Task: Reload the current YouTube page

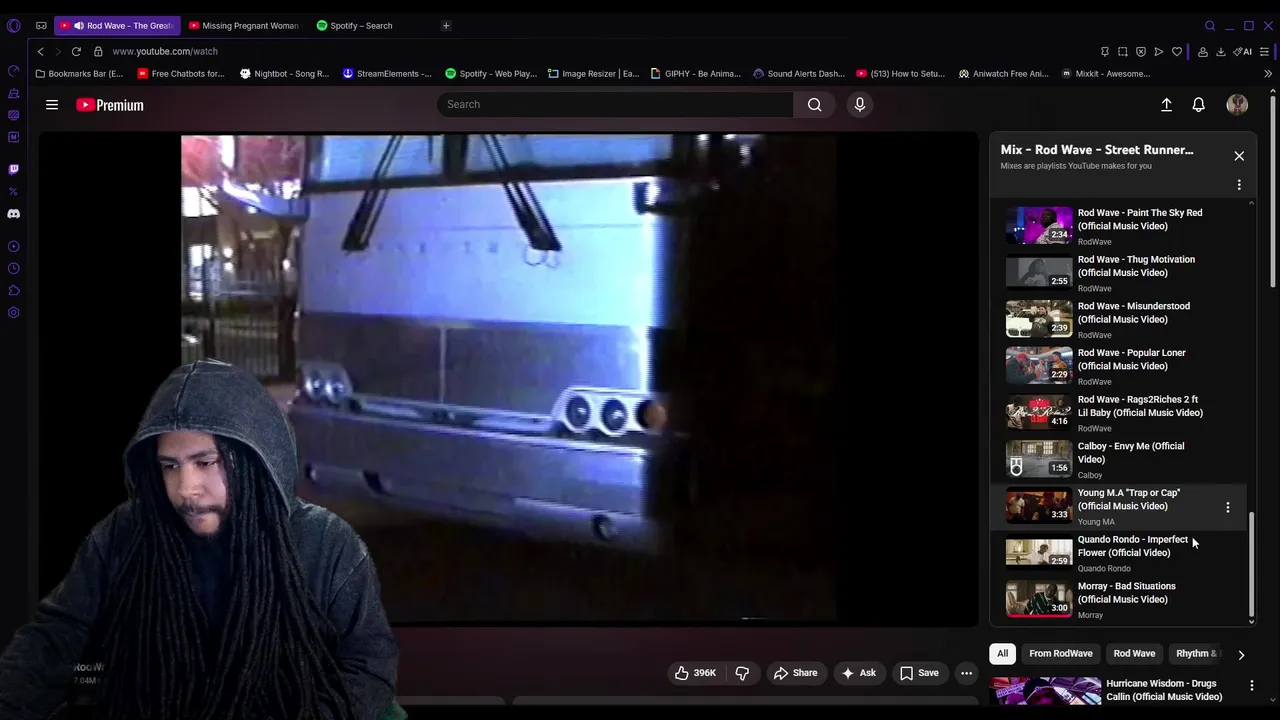Action: pyautogui.click(x=76, y=51)
